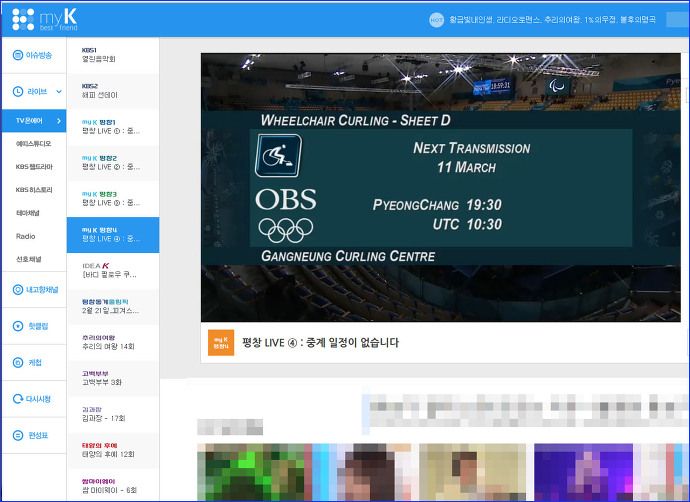690x502 pixels.
Task: Select IDEA K channel entry
Action: 113,271
